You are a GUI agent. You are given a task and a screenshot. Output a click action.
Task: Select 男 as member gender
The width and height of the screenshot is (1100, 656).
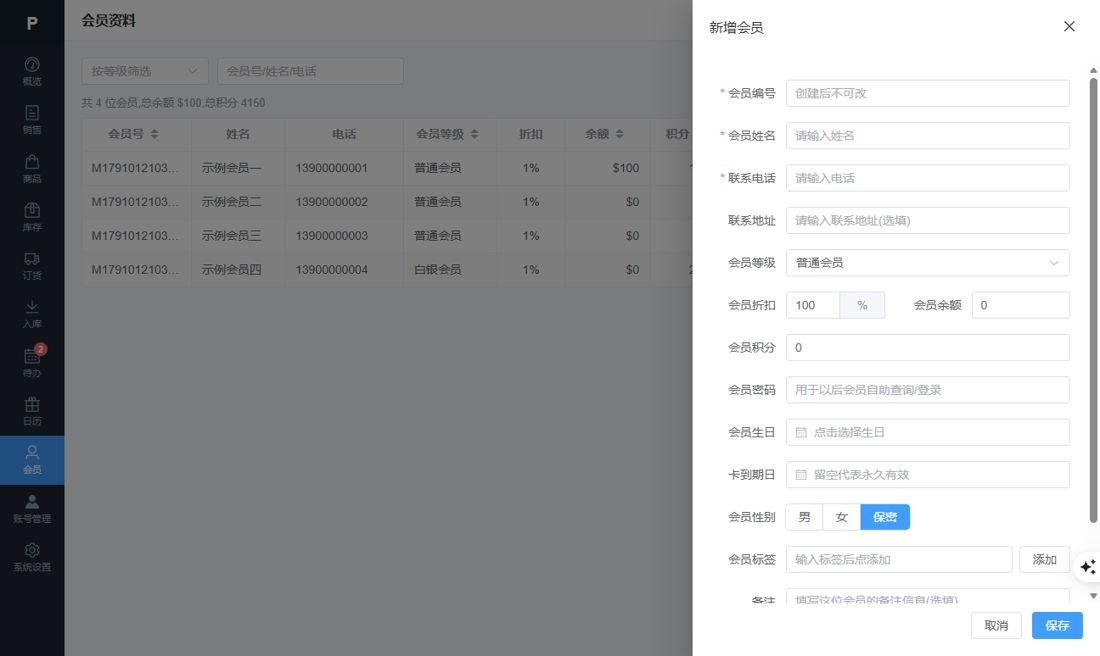(x=805, y=517)
